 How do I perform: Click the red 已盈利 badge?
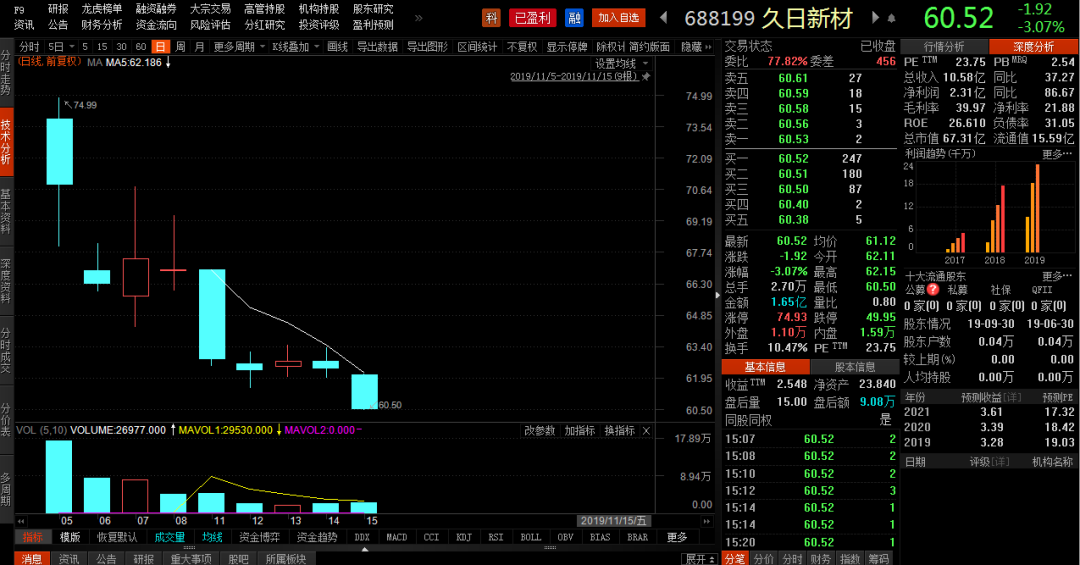coord(533,18)
